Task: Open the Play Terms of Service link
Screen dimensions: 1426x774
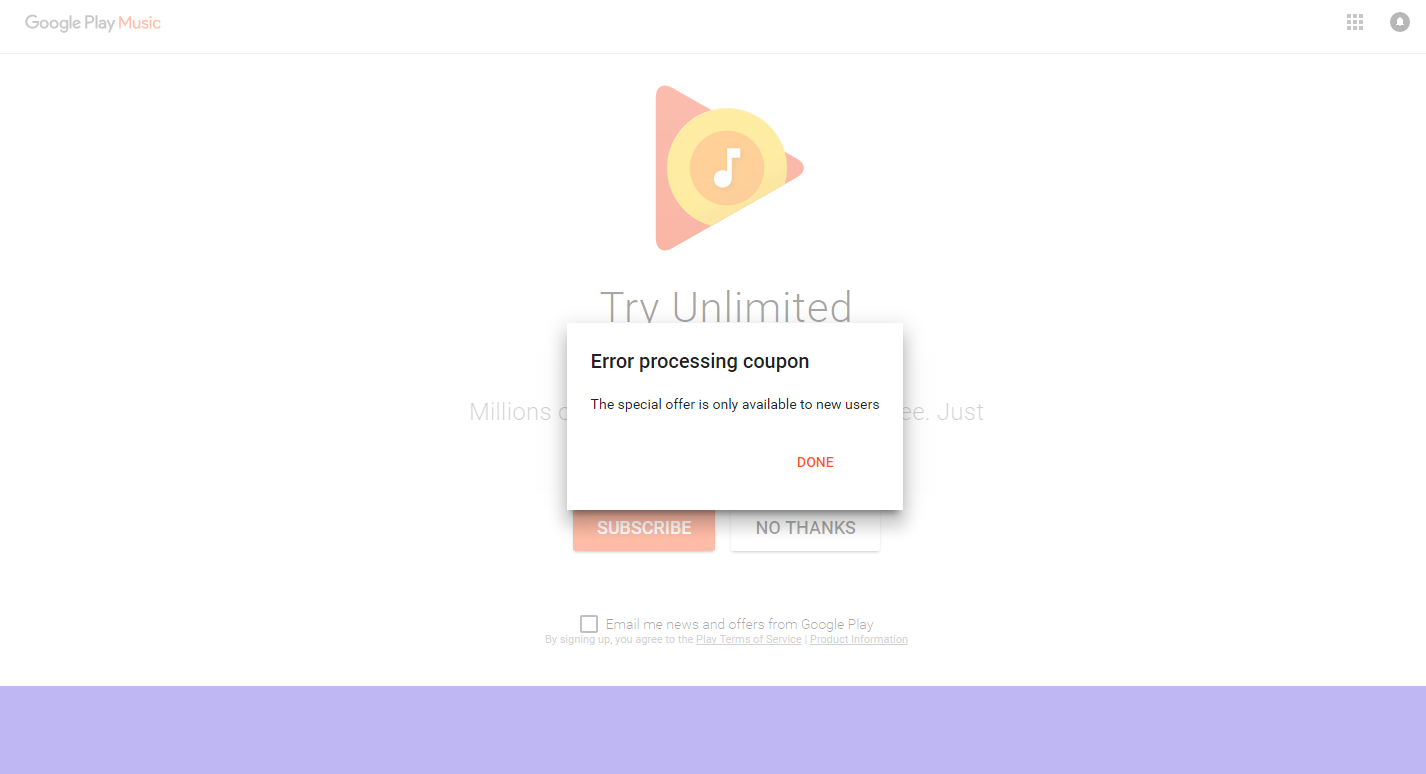Action: pyautogui.click(x=749, y=640)
